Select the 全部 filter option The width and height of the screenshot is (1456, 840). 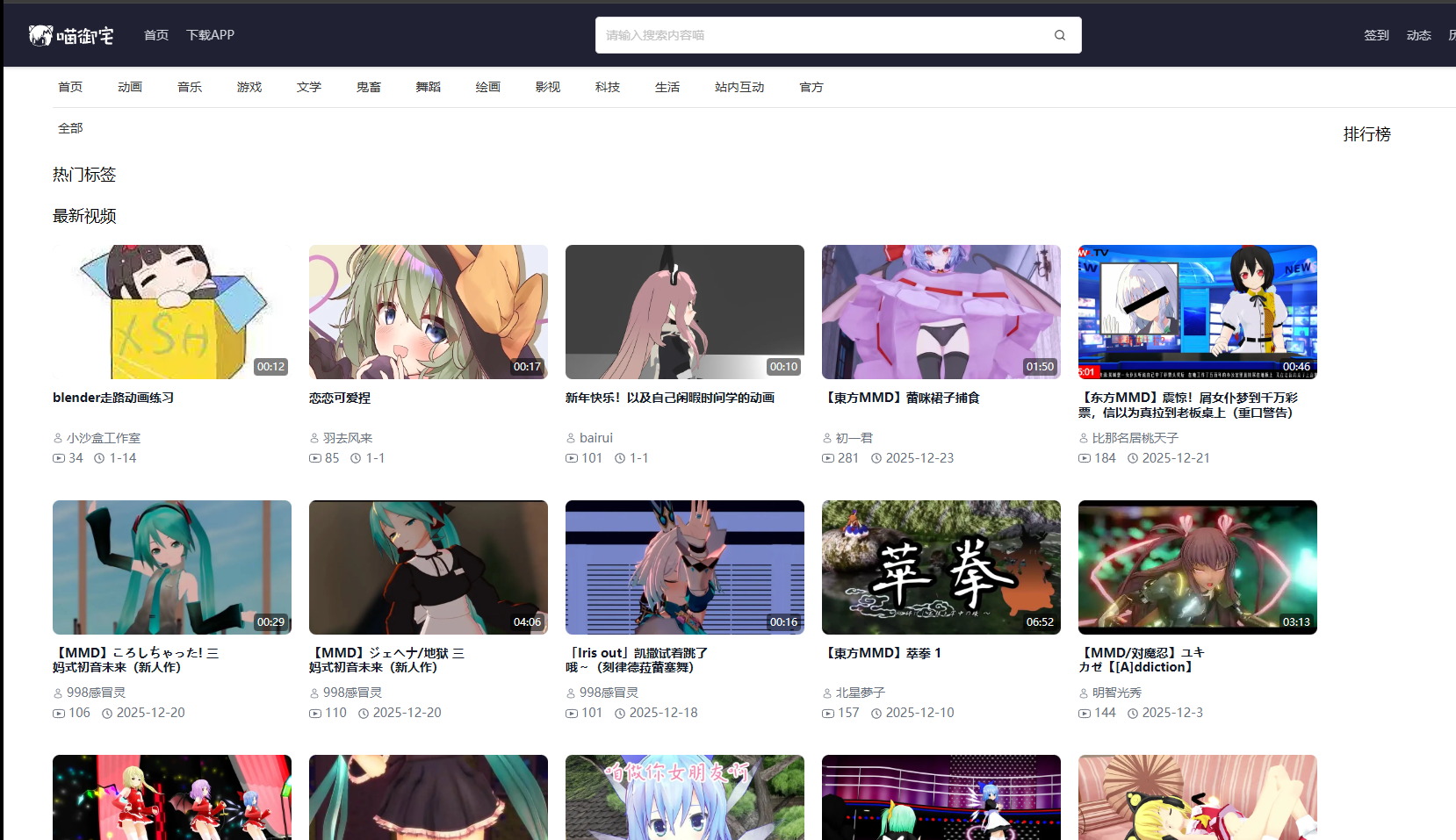70,128
